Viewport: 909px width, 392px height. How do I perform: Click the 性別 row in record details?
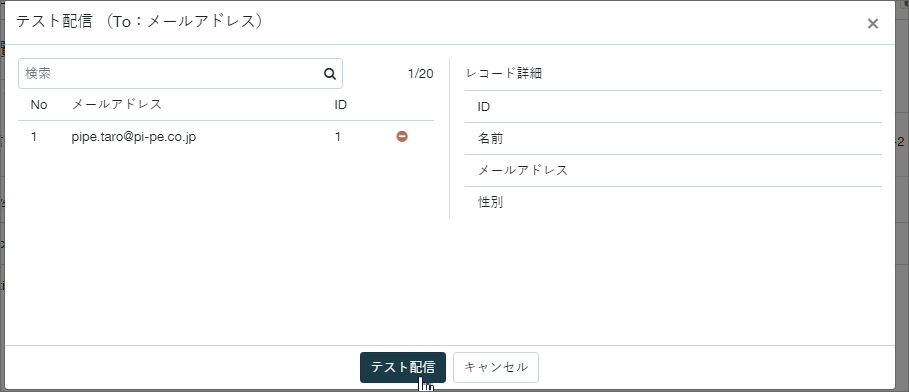point(673,202)
